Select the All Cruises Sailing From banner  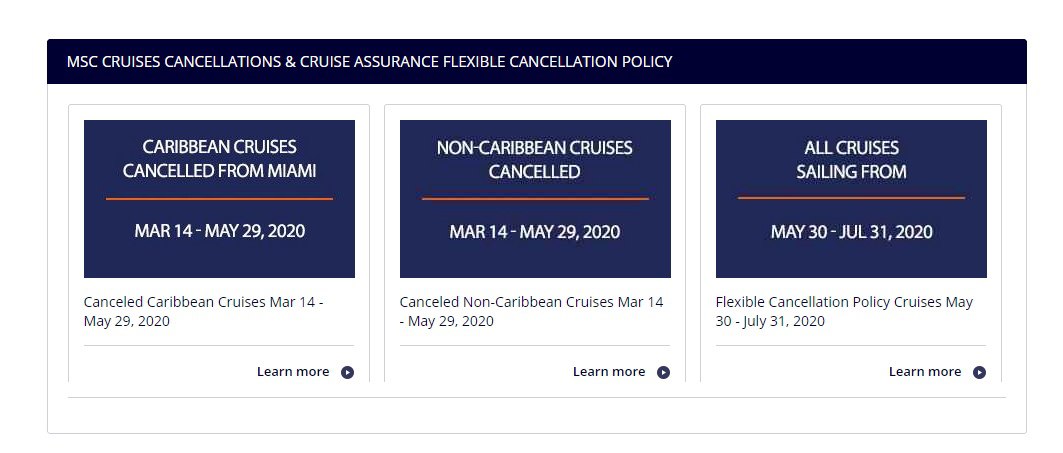(x=851, y=199)
